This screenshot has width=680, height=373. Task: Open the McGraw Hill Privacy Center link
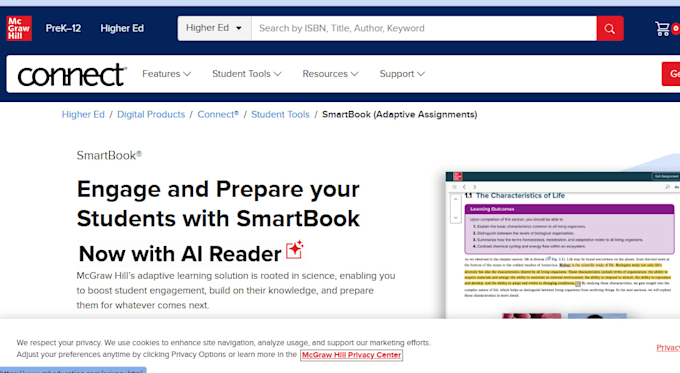coord(351,355)
